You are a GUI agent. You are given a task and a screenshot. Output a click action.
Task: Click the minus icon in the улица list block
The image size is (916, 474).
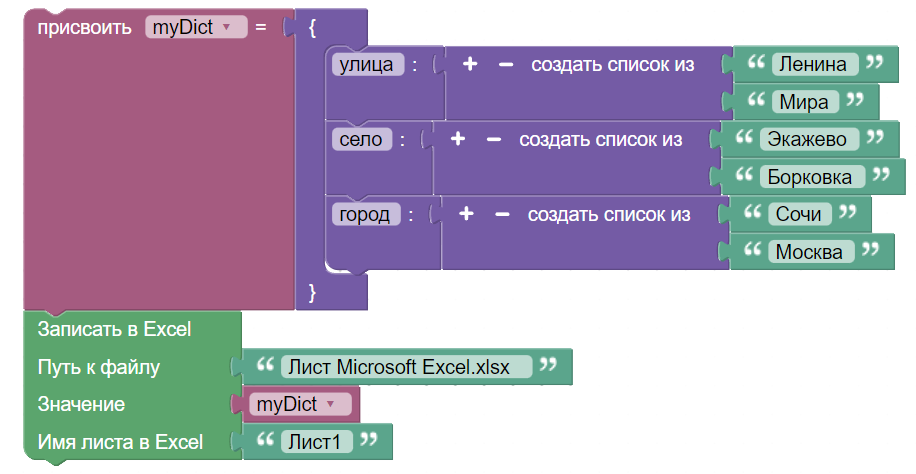(x=506, y=64)
